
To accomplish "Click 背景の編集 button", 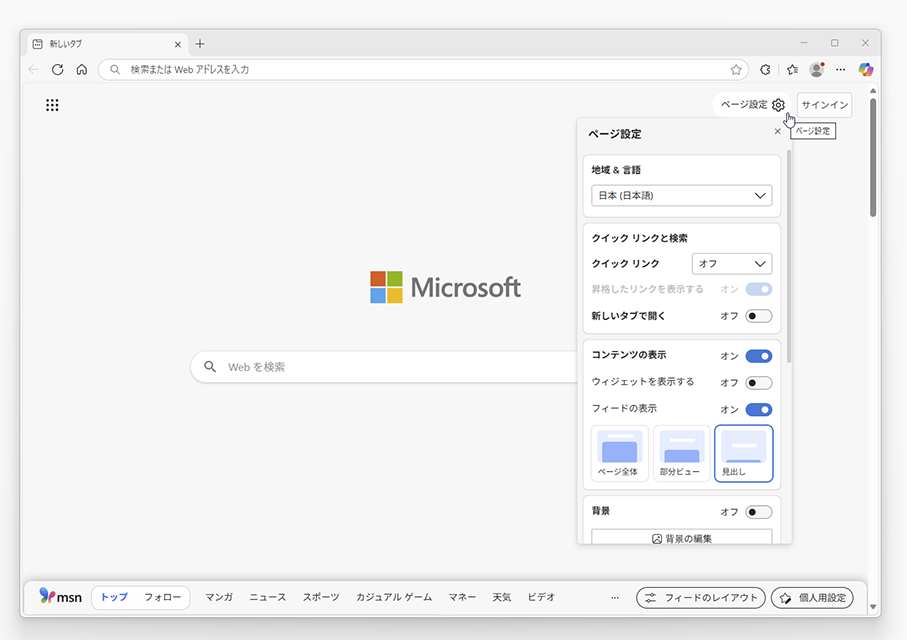I will pos(681,538).
